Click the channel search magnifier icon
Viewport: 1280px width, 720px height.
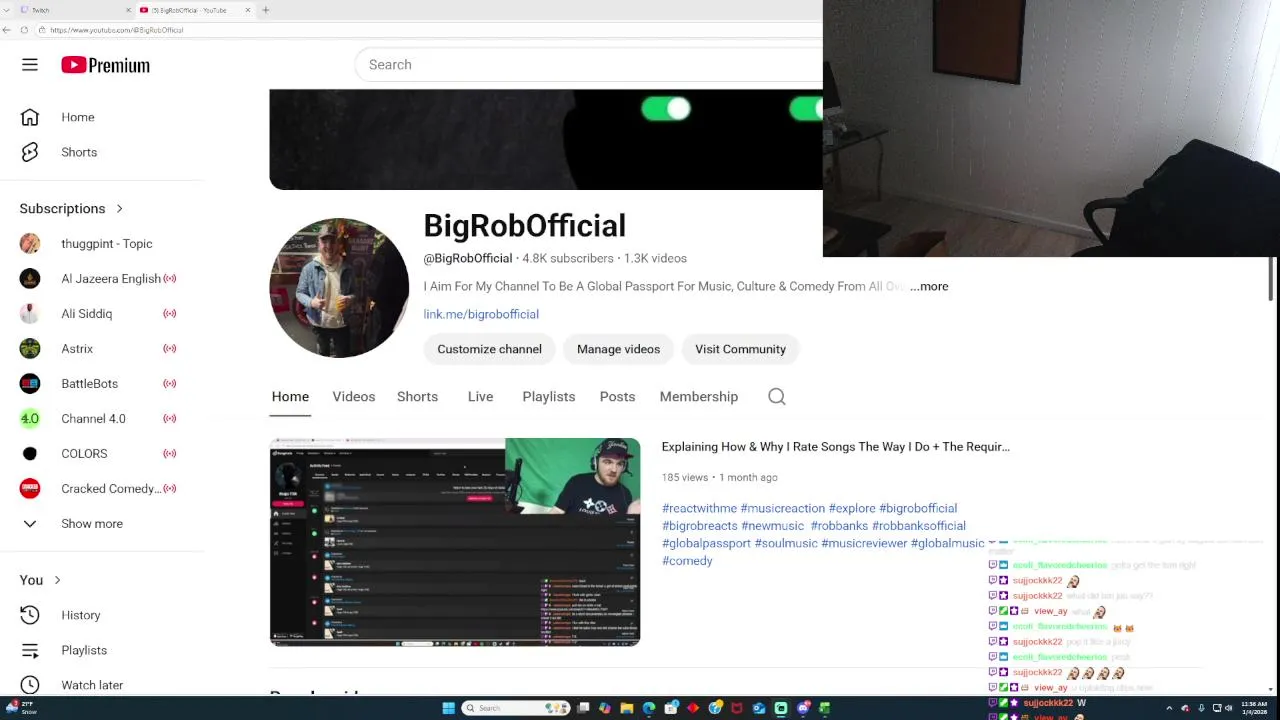777,397
